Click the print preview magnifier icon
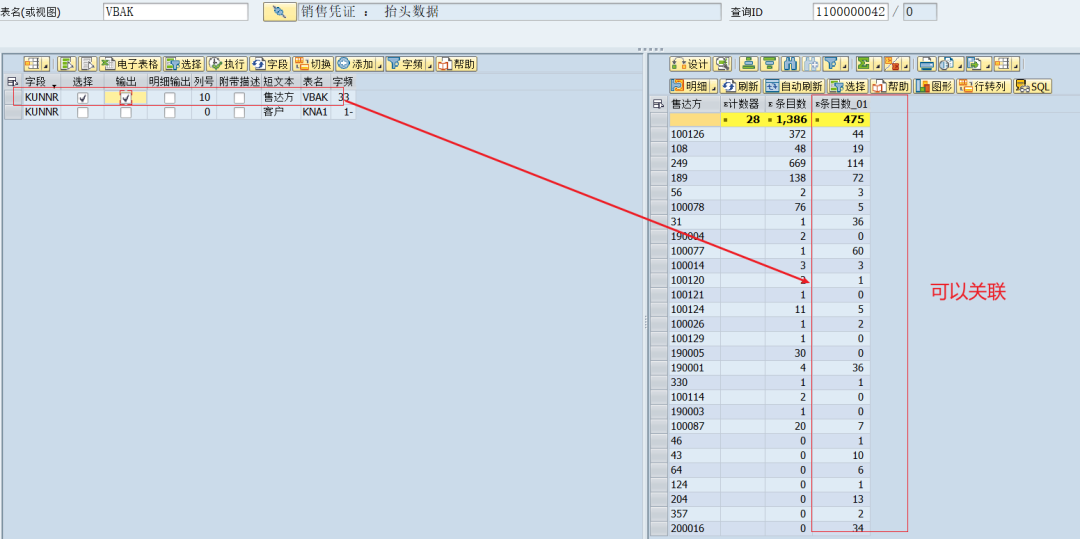Screen dimensions: 1080x539 click(x=722, y=64)
